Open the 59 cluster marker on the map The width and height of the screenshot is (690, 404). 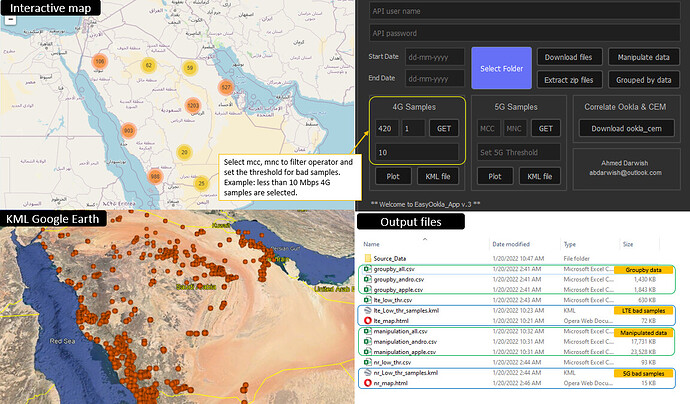190,68
